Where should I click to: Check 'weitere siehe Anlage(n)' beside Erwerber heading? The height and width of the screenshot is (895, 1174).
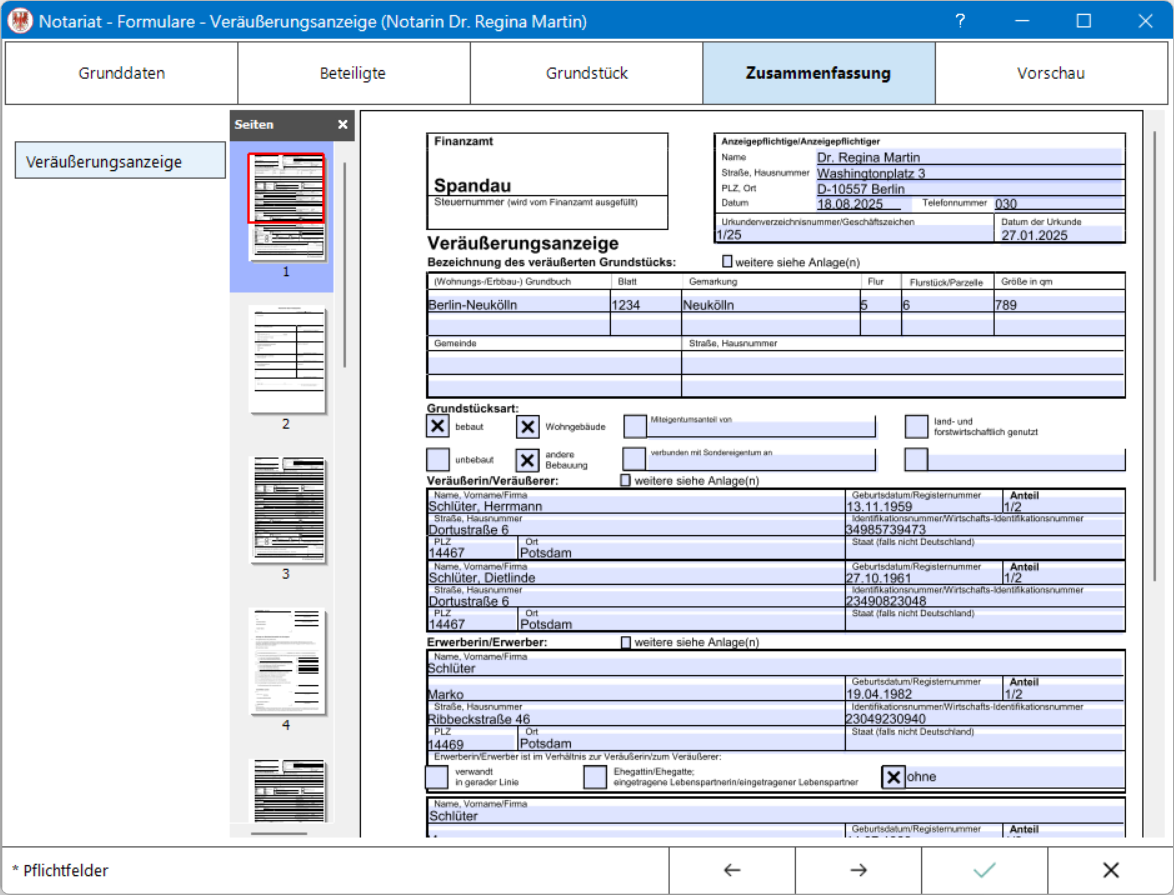point(626,642)
